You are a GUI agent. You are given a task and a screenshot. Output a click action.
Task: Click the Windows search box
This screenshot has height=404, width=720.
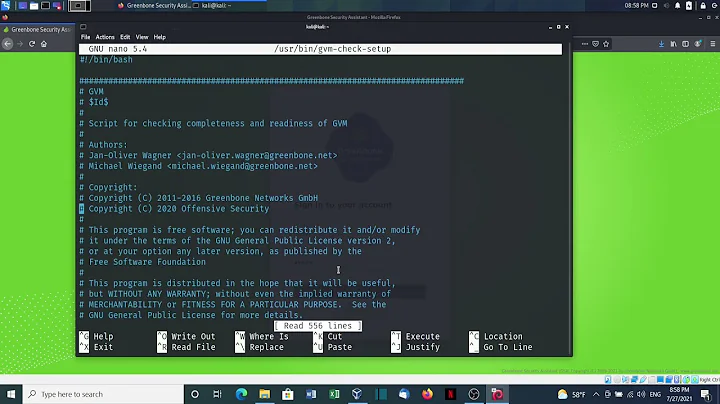click(x=103, y=394)
